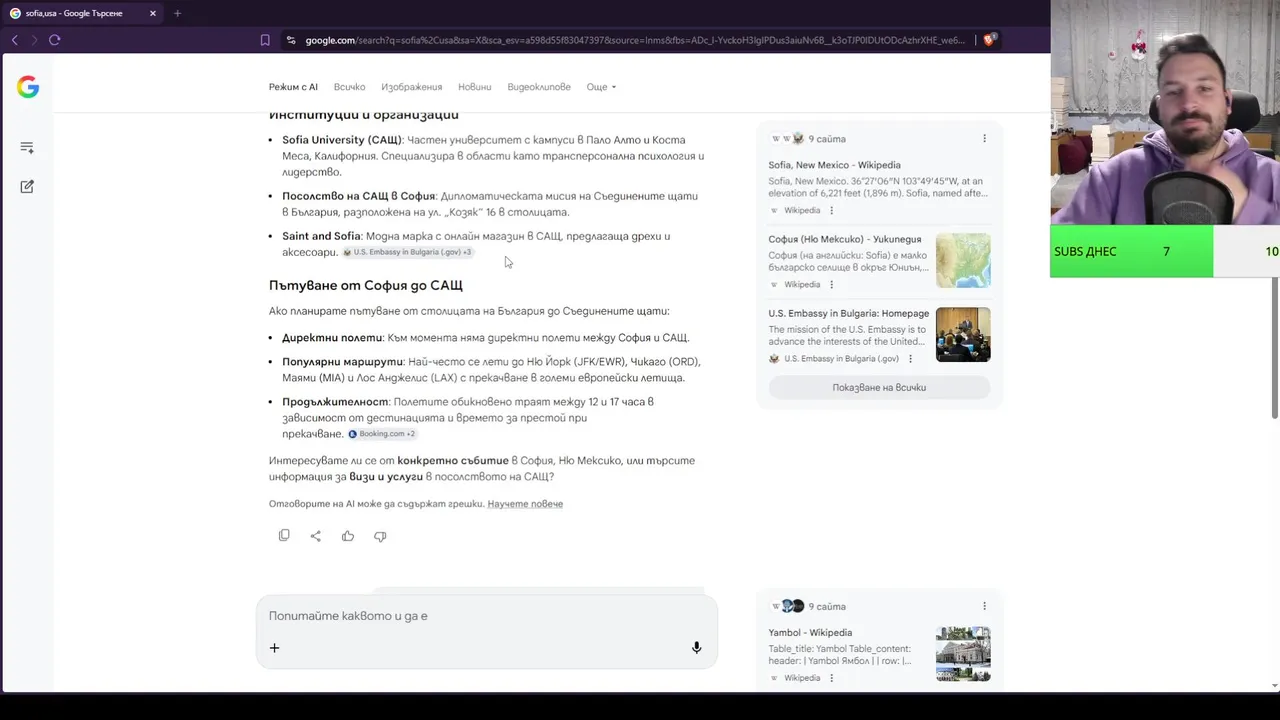Copy the AI answer with copy icon
The image size is (1280, 720).
[x=284, y=536]
